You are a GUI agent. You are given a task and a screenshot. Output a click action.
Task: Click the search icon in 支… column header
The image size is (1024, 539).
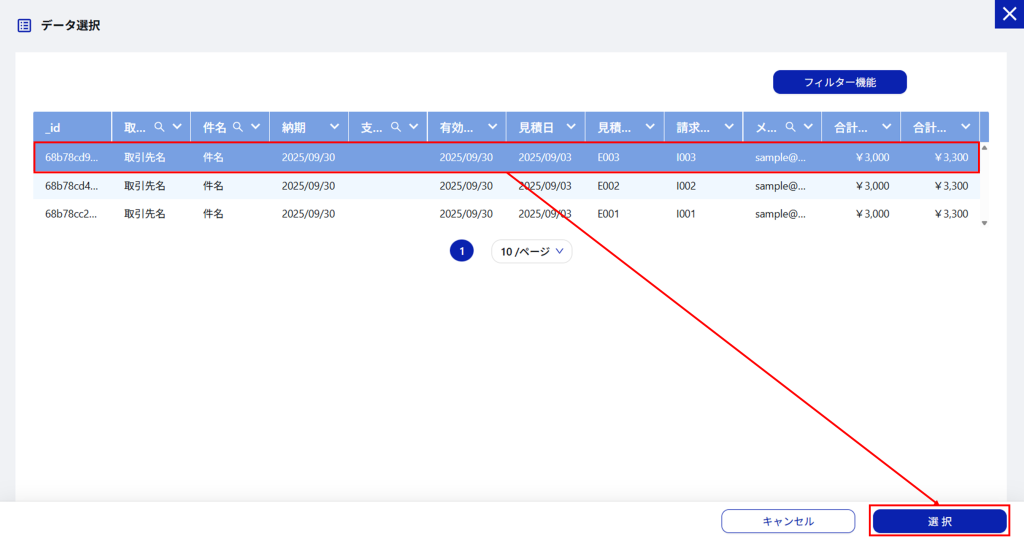(x=396, y=127)
